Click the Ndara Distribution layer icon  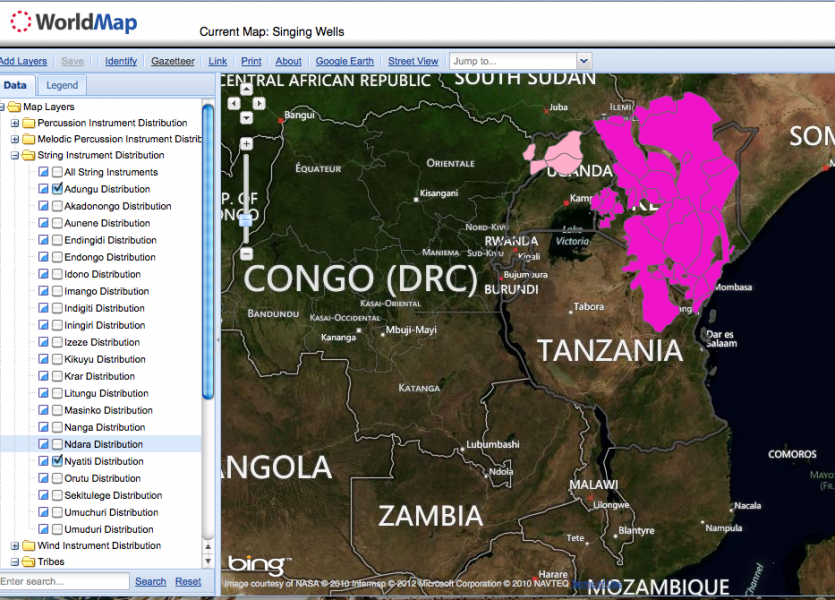(44, 445)
